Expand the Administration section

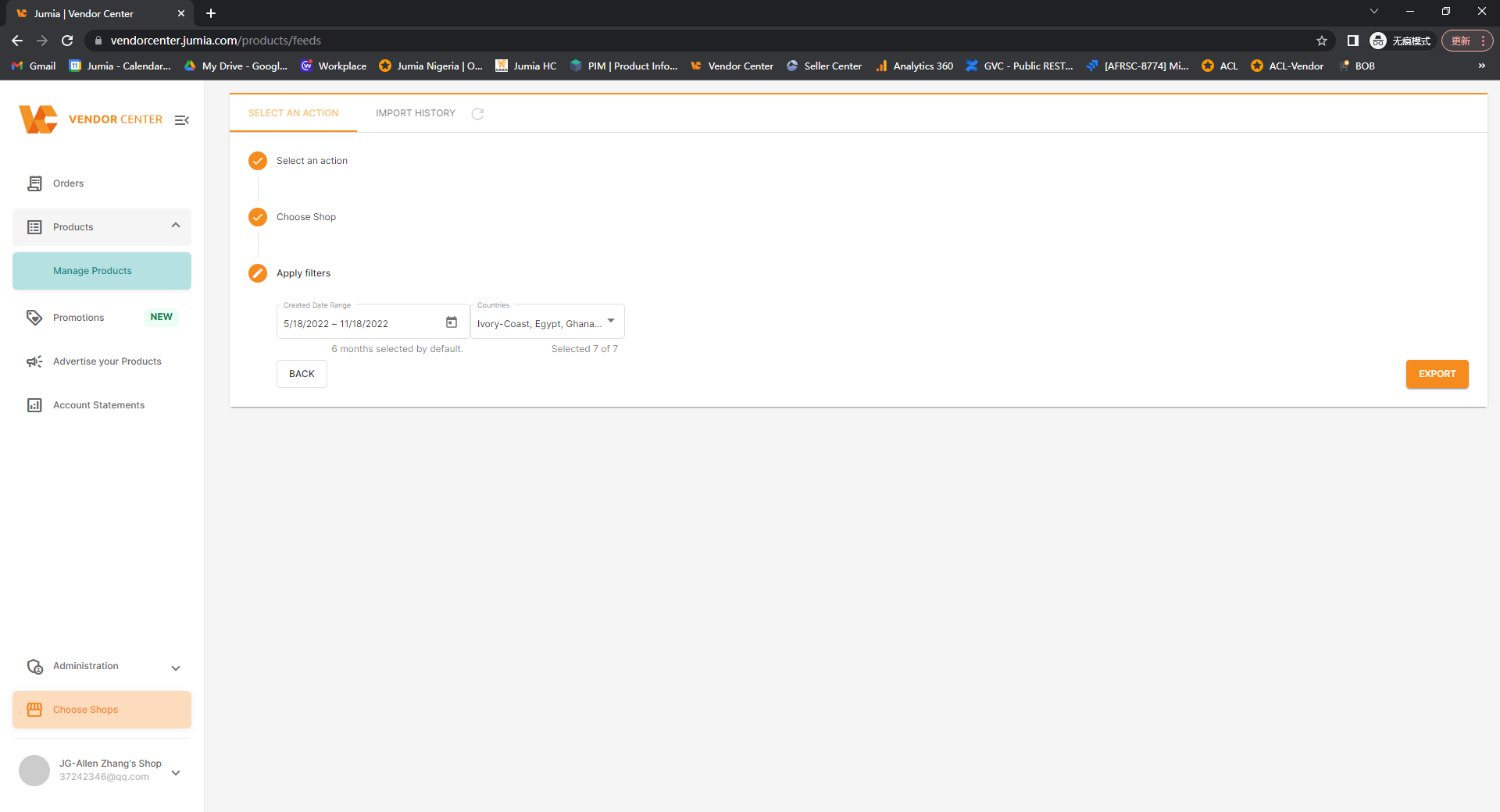176,668
